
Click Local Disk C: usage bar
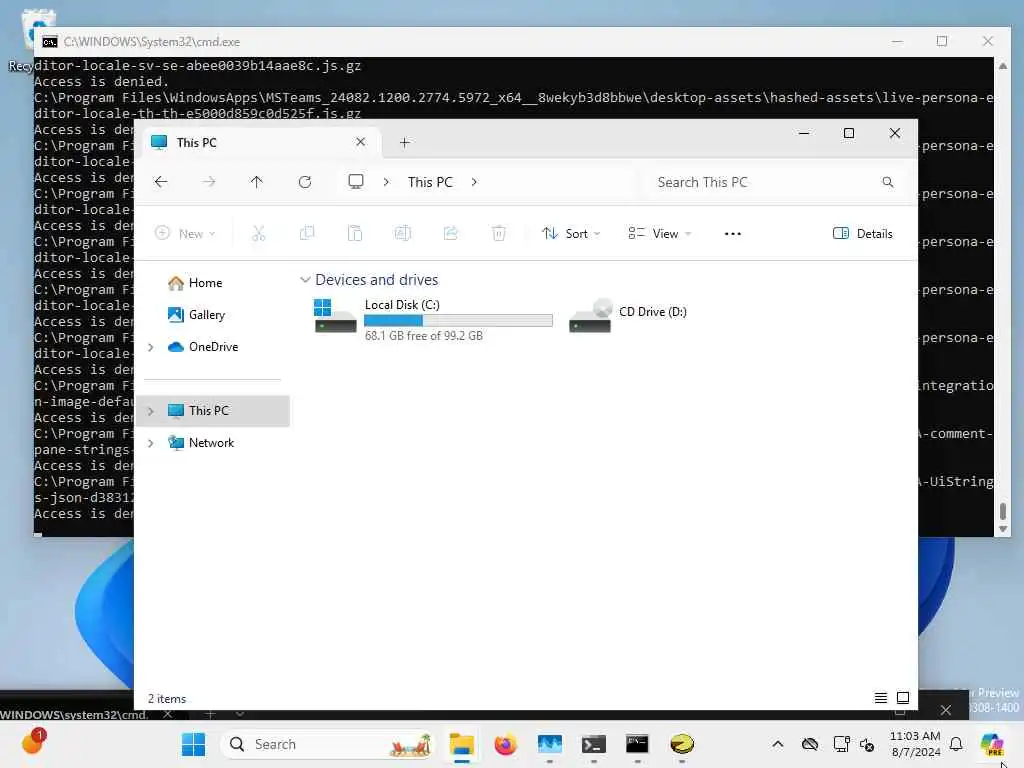click(x=458, y=321)
